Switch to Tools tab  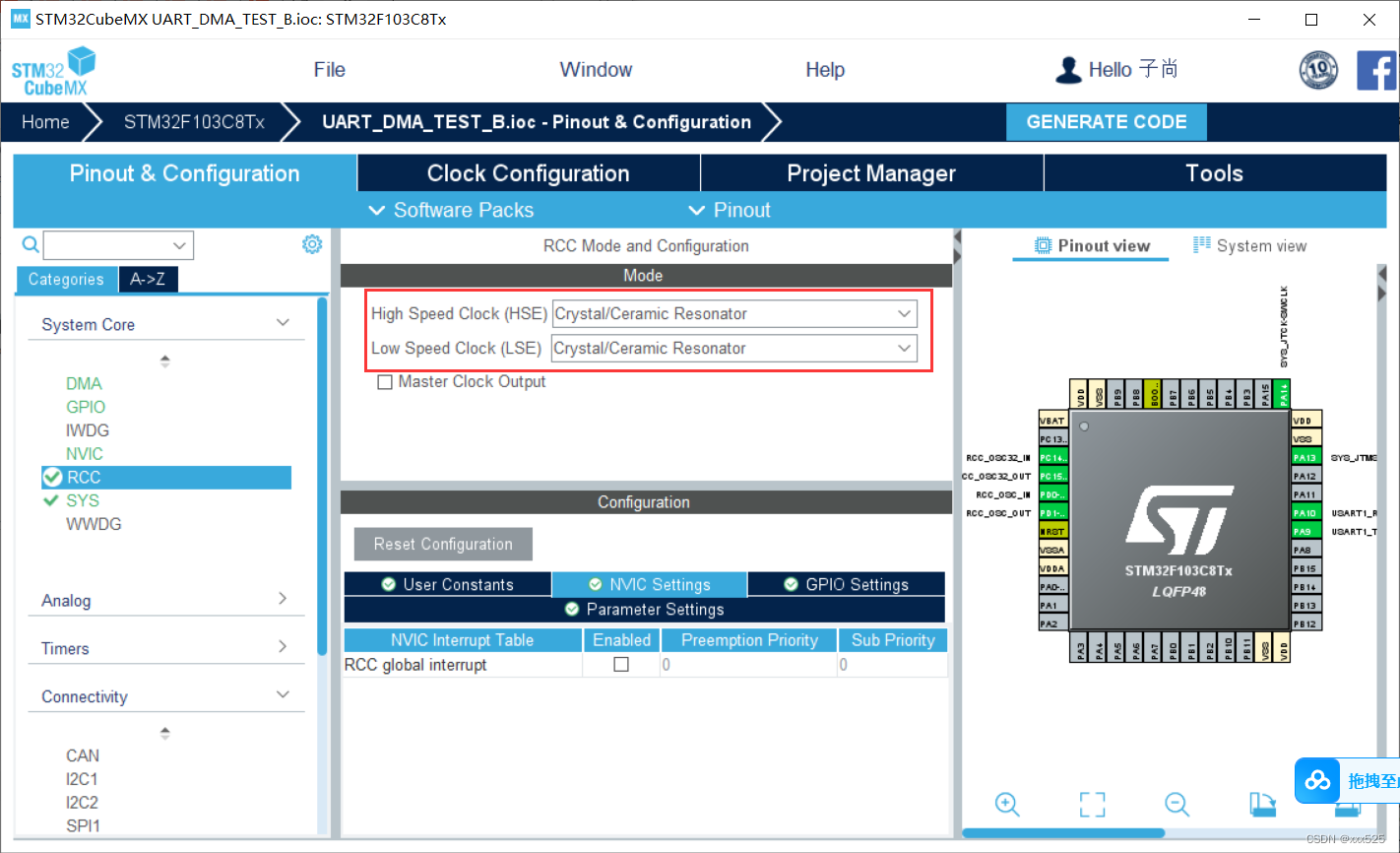click(1215, 173)
